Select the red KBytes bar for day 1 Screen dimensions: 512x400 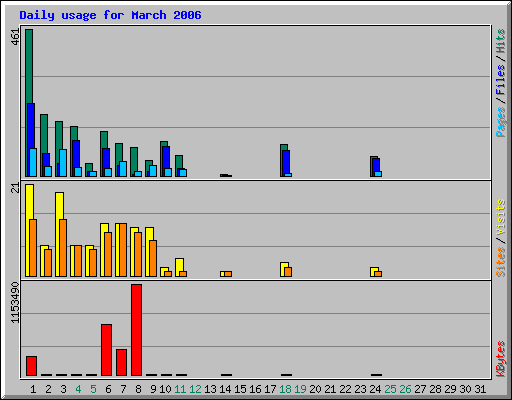pos(31,366)
